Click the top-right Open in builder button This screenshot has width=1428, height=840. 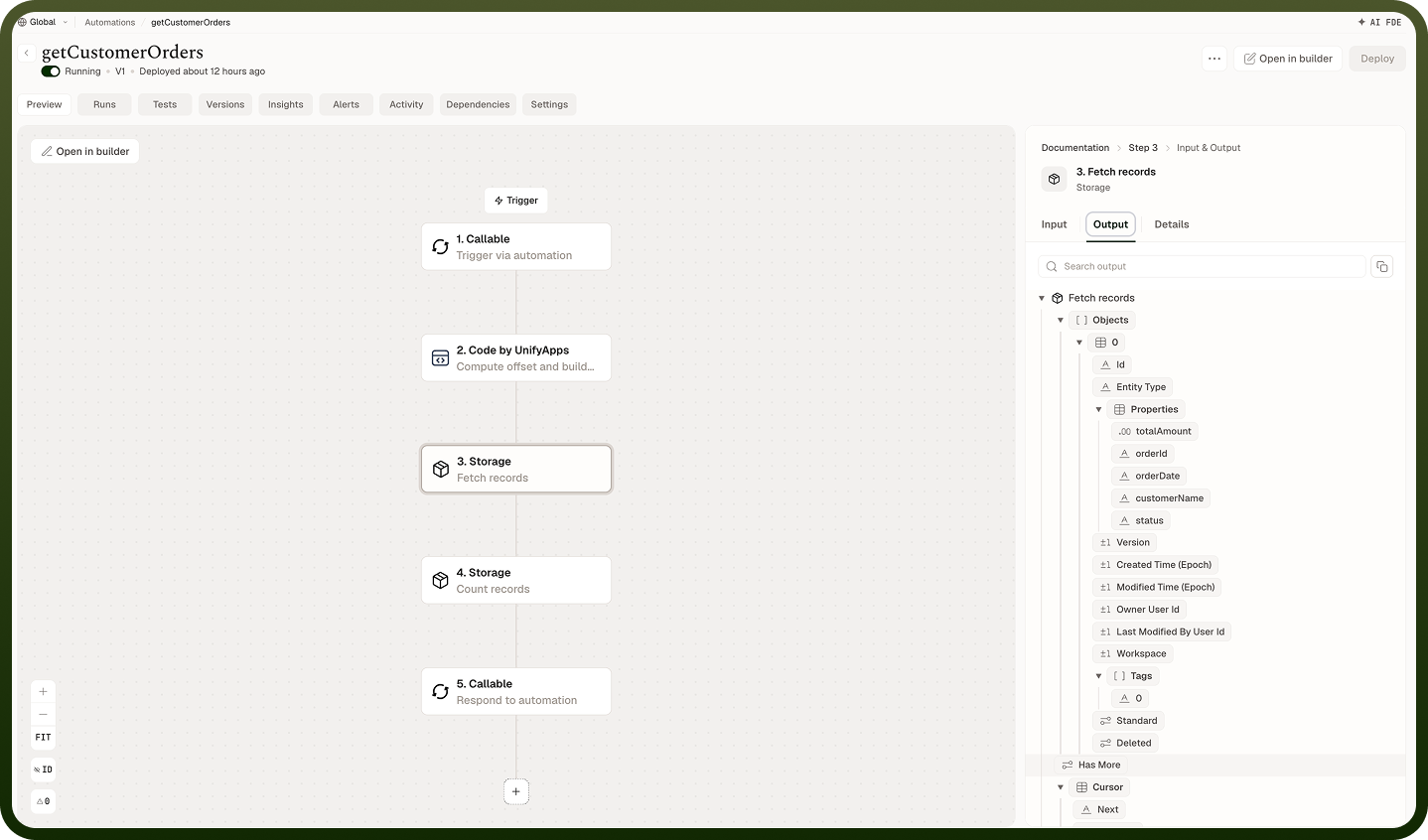click(x=1288, y=59)
